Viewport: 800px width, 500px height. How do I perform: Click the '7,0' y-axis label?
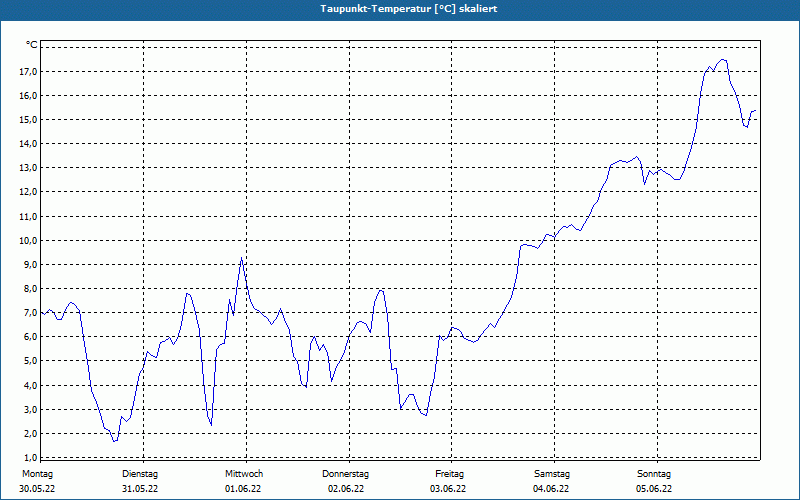tap(30, 313)
